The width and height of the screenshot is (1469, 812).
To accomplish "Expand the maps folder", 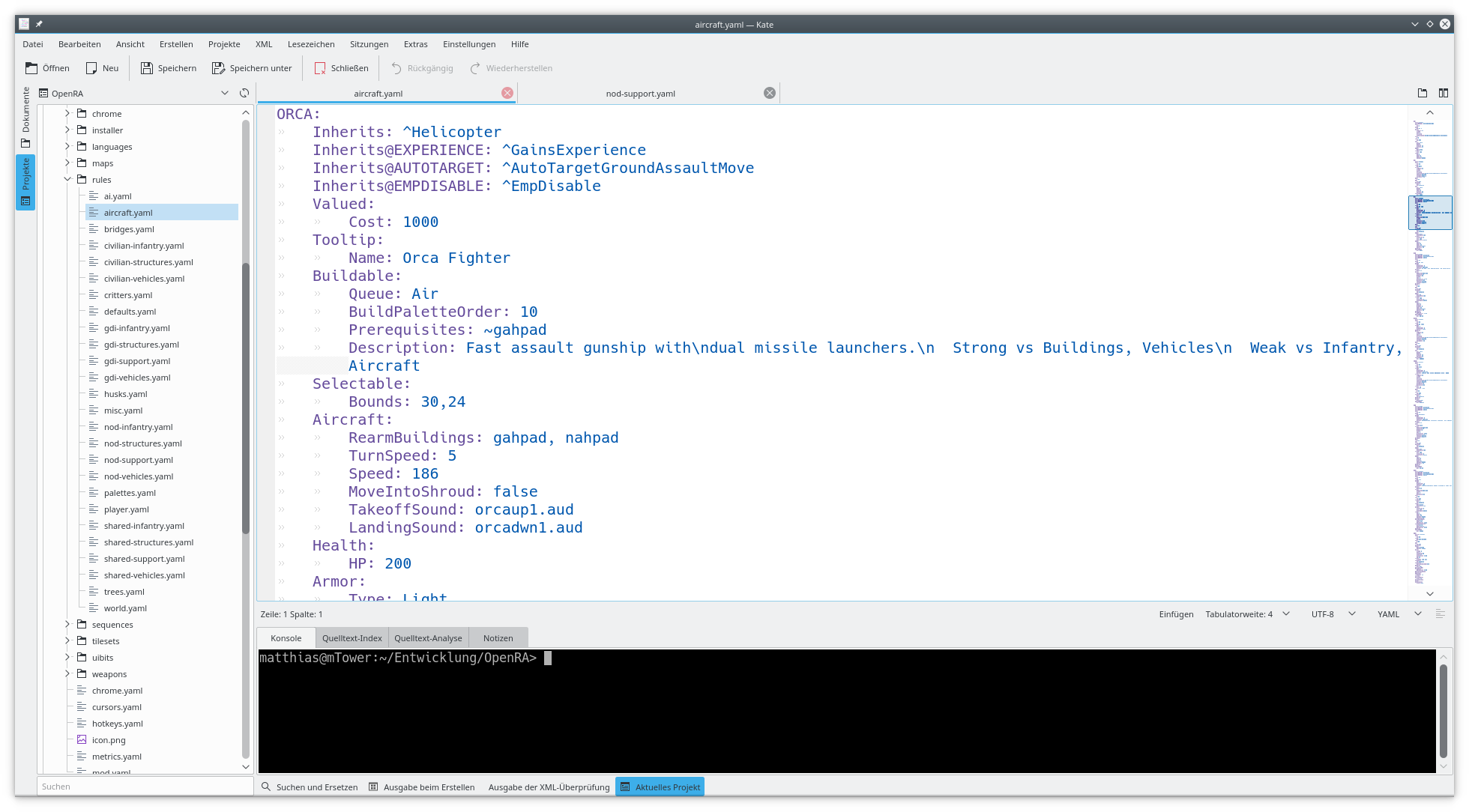I will coord(67,163).
